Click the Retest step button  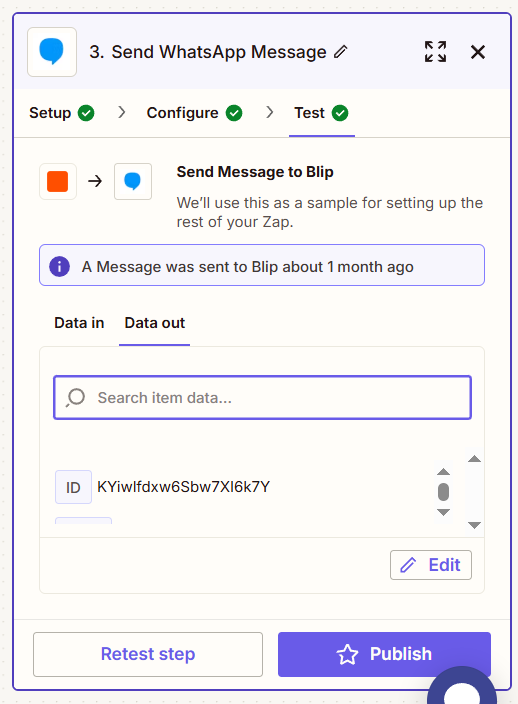pos(148,654)
